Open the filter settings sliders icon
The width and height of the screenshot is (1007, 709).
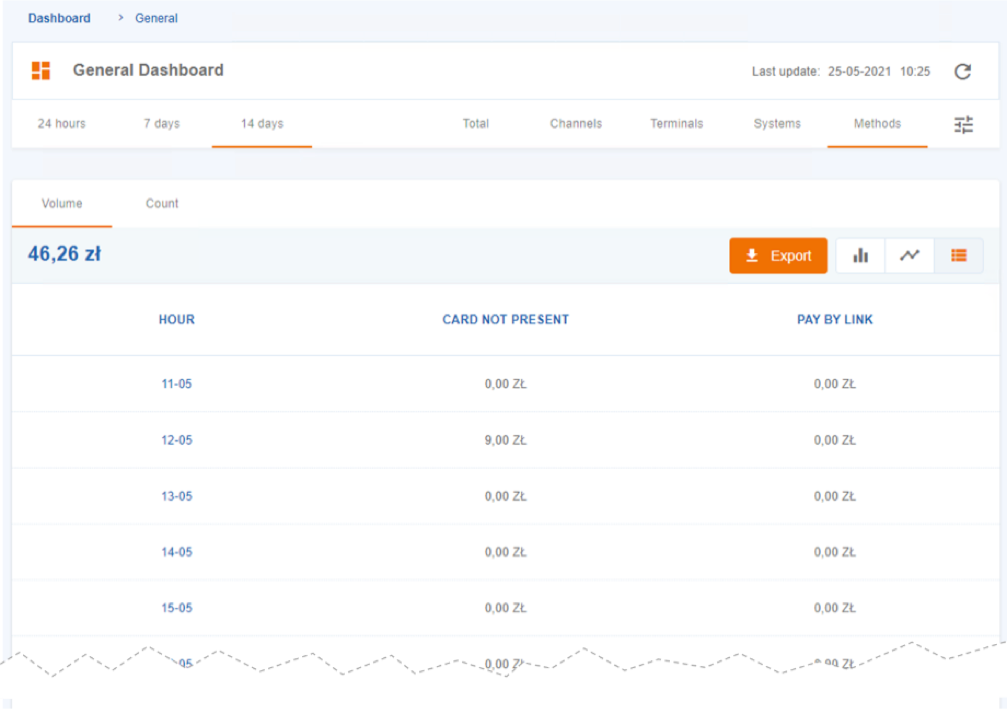[963, 124]
